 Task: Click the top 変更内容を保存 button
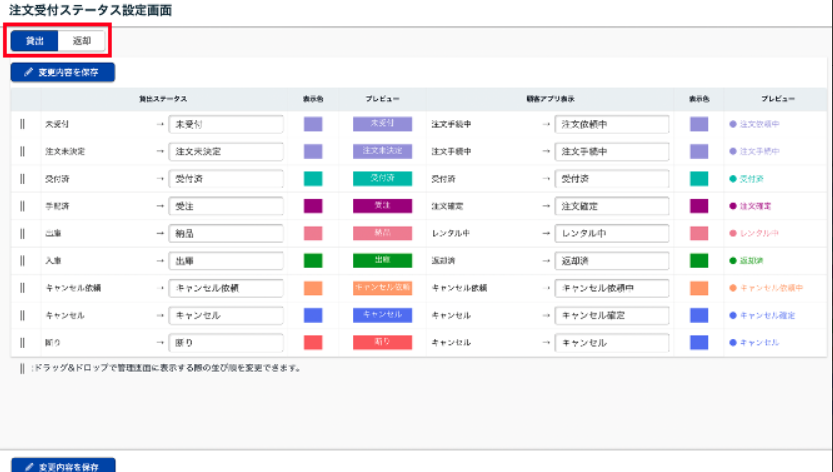(63, 72)
